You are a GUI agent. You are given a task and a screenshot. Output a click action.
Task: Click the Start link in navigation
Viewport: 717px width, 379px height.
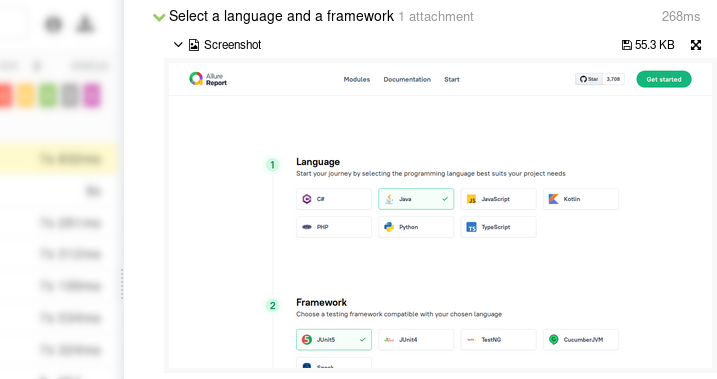(452, 80)
